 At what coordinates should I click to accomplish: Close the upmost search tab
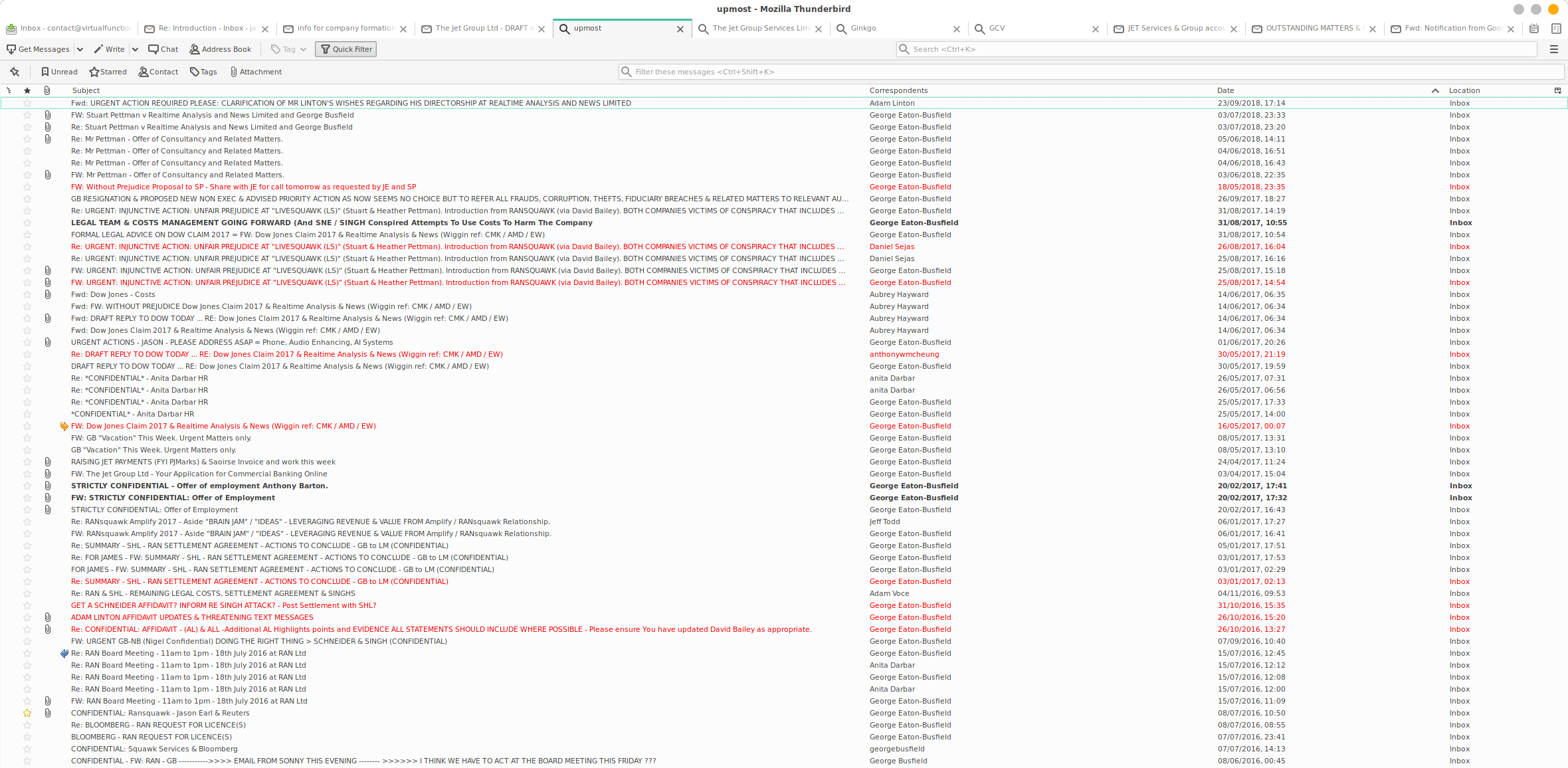680,29
